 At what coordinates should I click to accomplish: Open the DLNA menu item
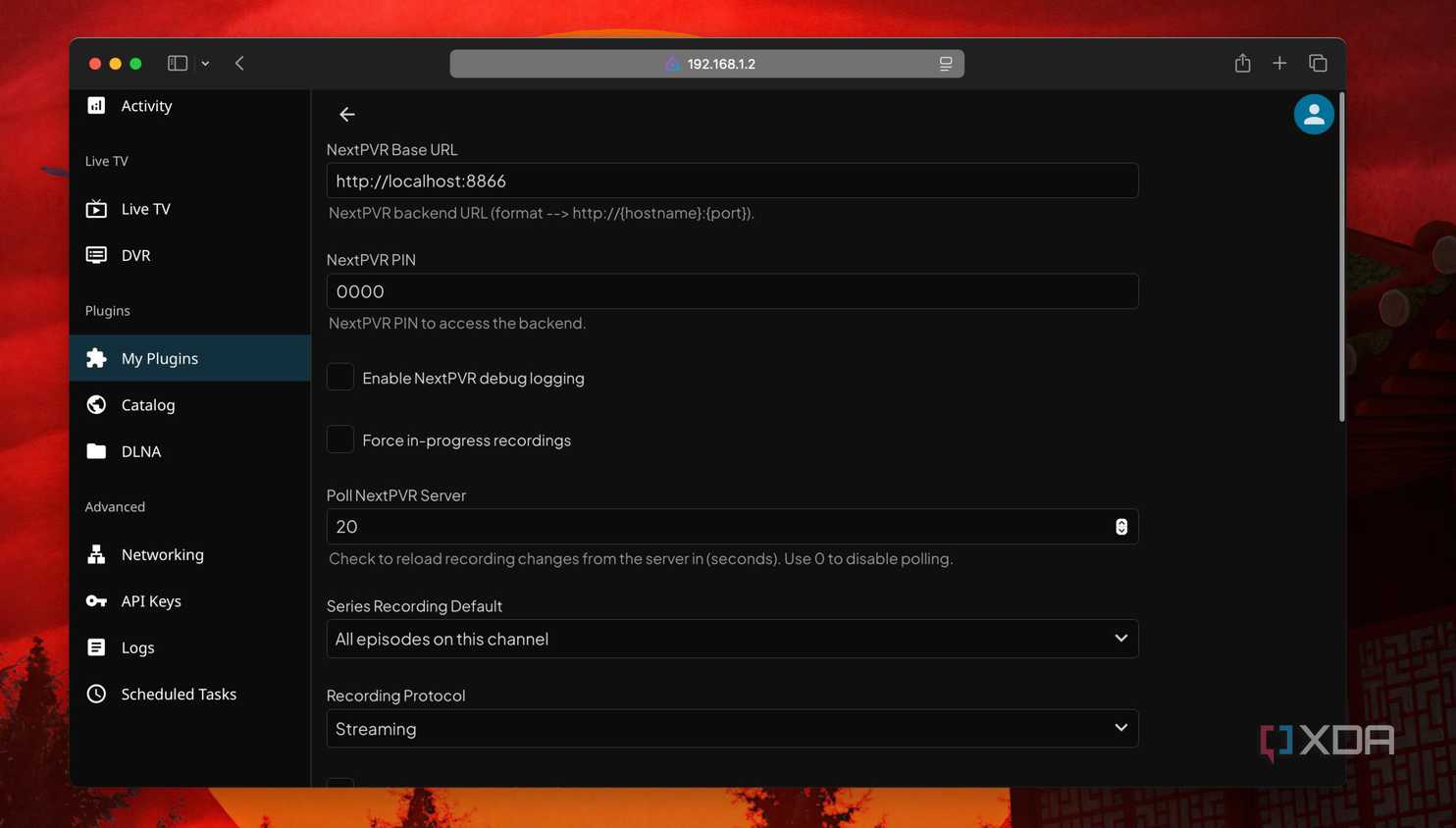pyautogui.click(x=190, y=451)
